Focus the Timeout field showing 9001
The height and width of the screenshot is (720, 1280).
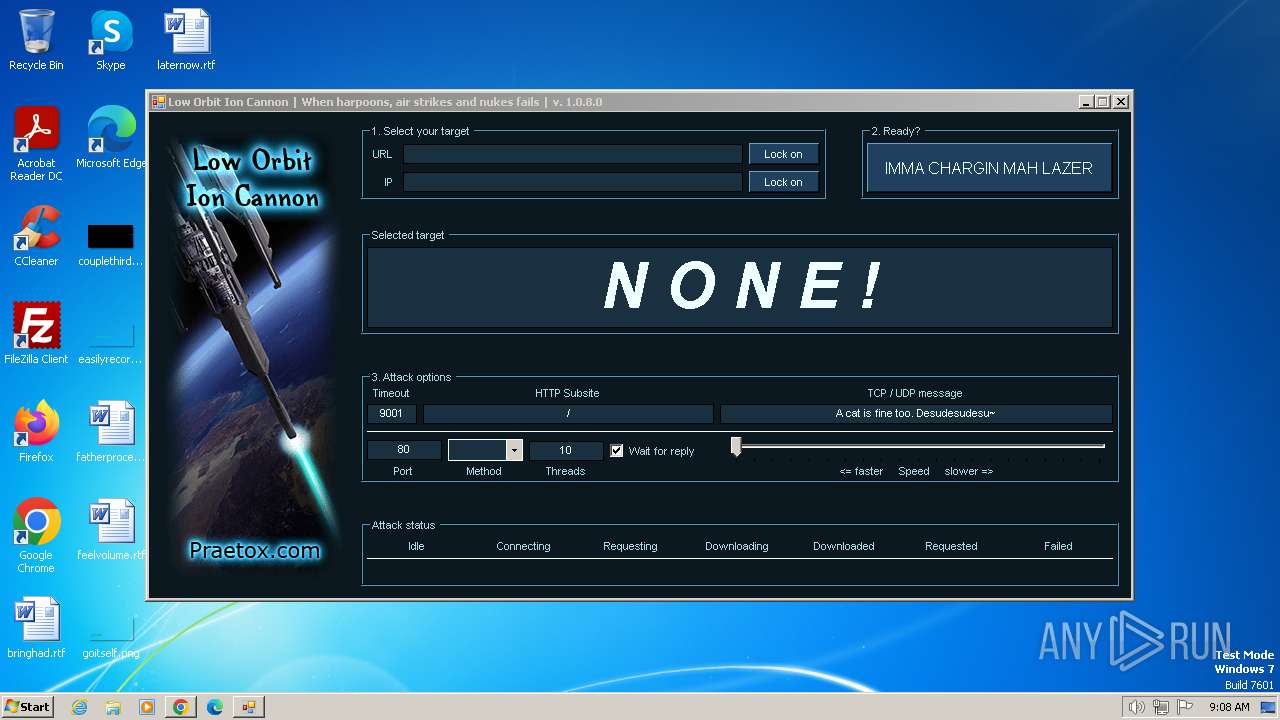[391, 413]
